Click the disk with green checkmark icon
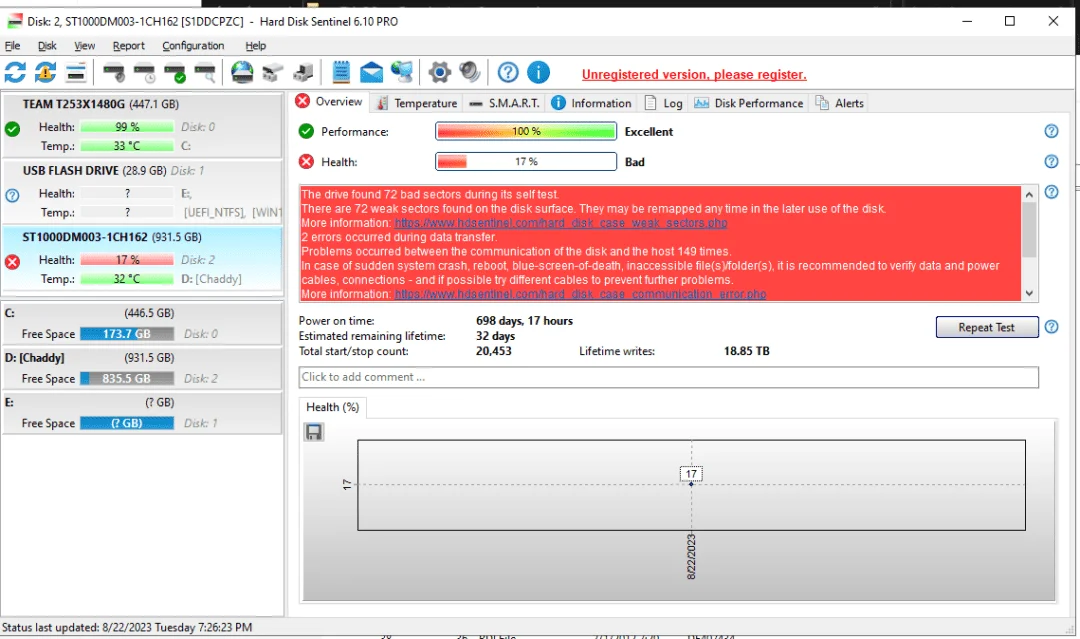 (x=175, y=72)
